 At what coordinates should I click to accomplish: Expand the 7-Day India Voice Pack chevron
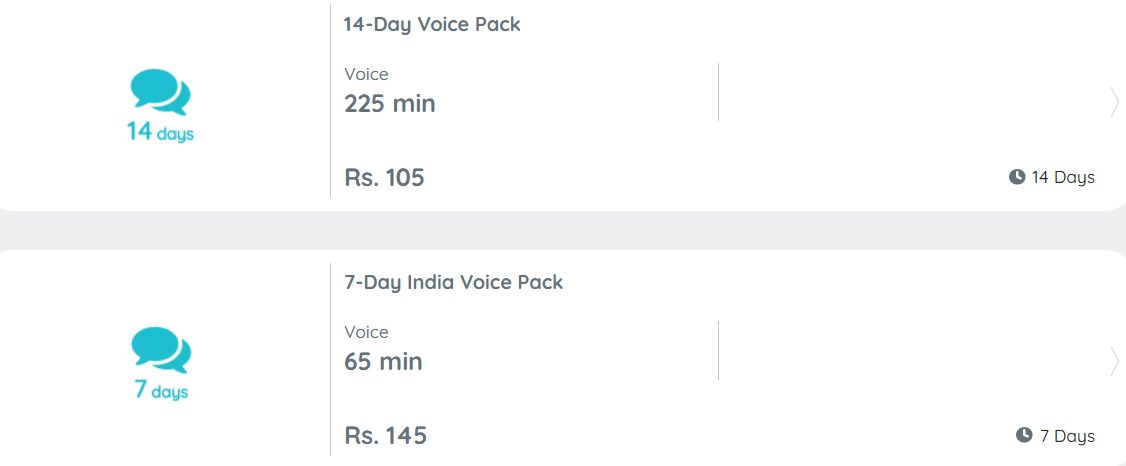tap(1115, 360)
